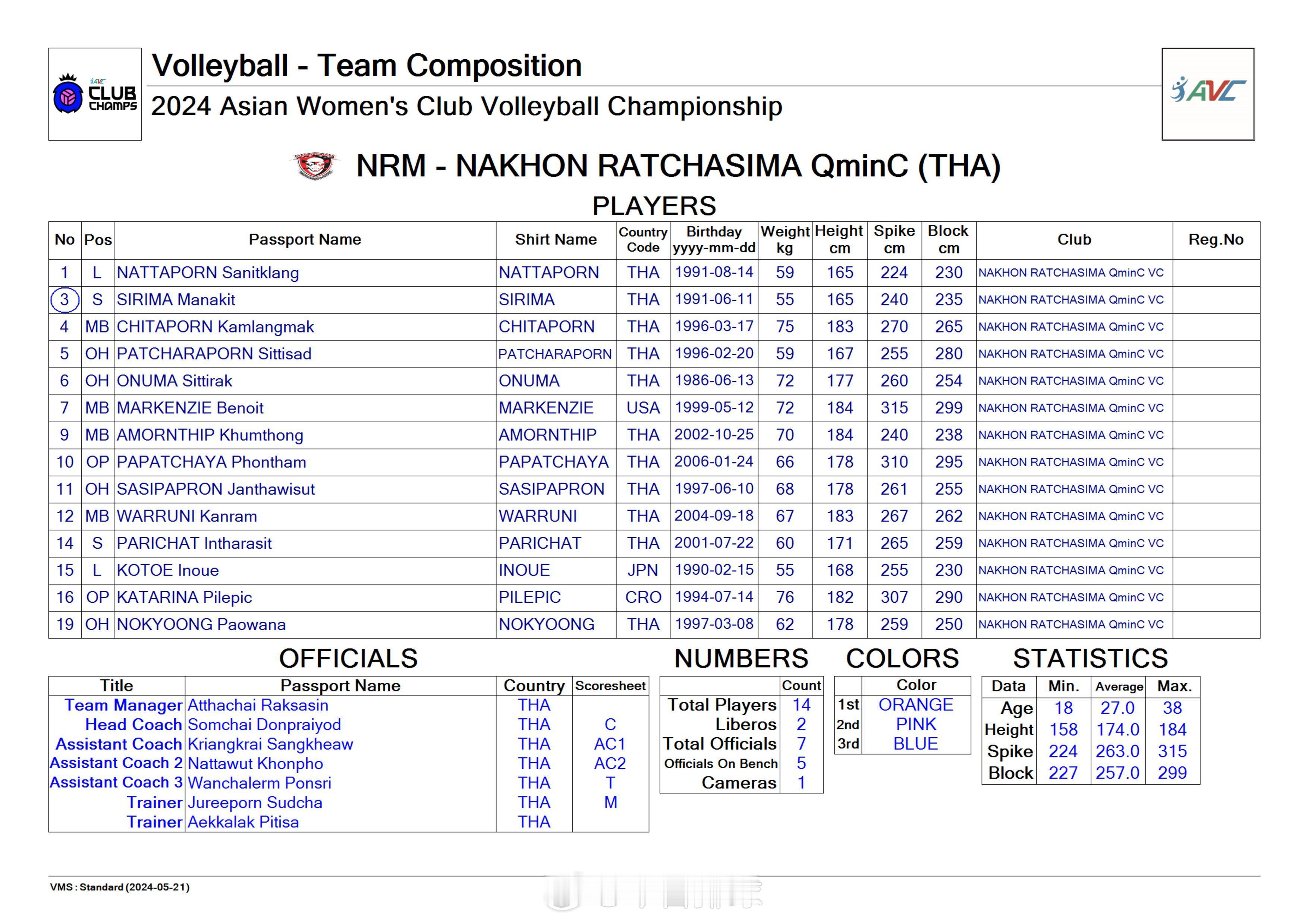Click KOTOE Inoue passport name

(x=168, y=570)
